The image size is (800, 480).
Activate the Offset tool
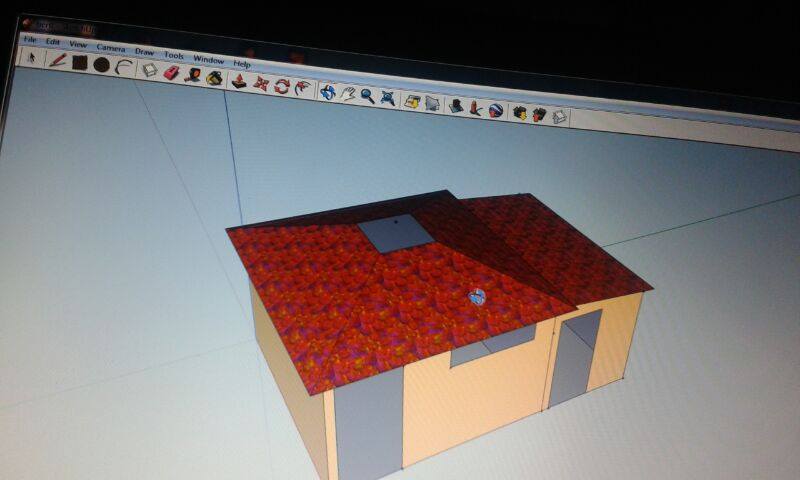(x=303, y=88)
